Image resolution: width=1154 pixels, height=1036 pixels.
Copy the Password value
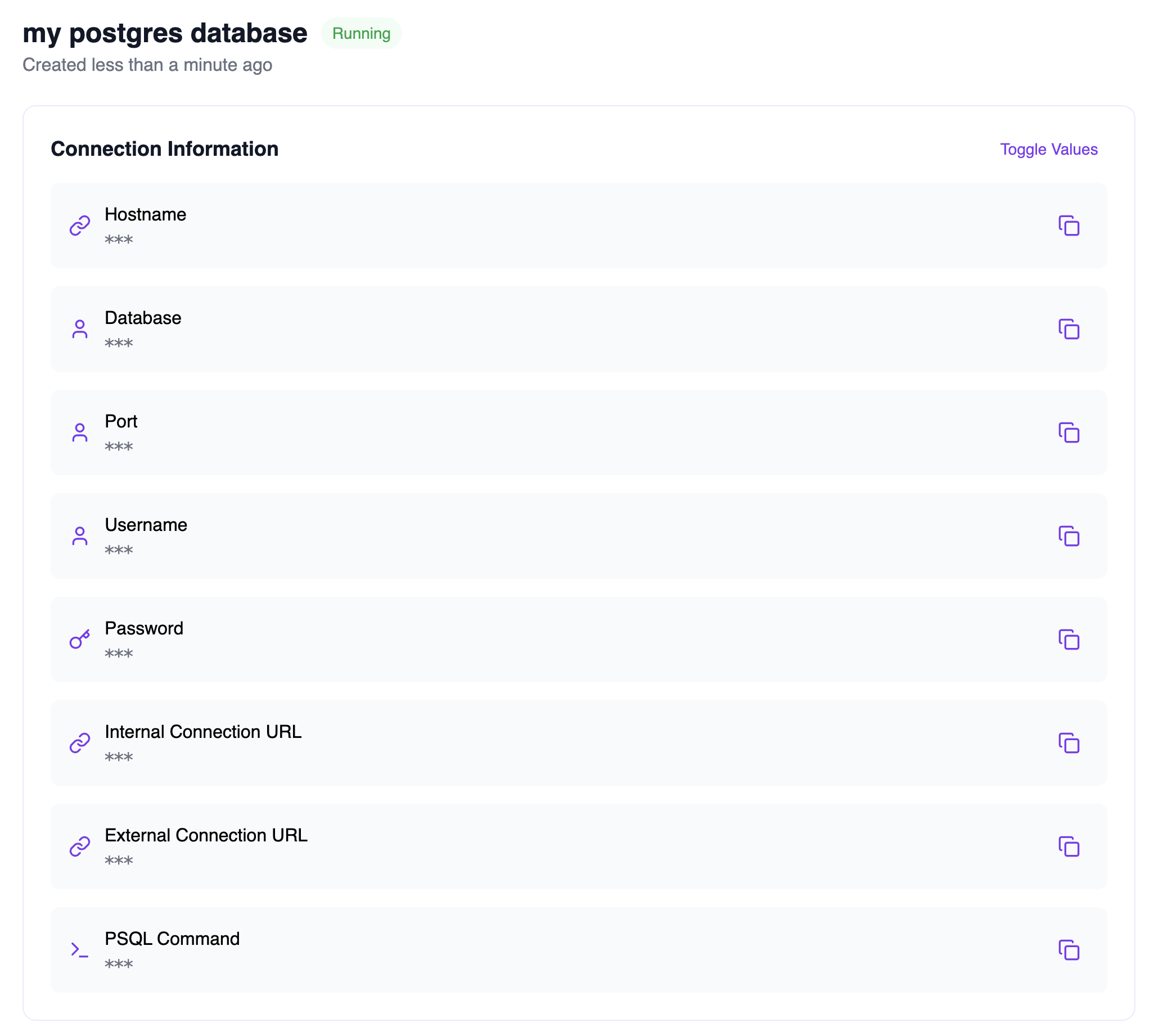[x=1068, y=640]
